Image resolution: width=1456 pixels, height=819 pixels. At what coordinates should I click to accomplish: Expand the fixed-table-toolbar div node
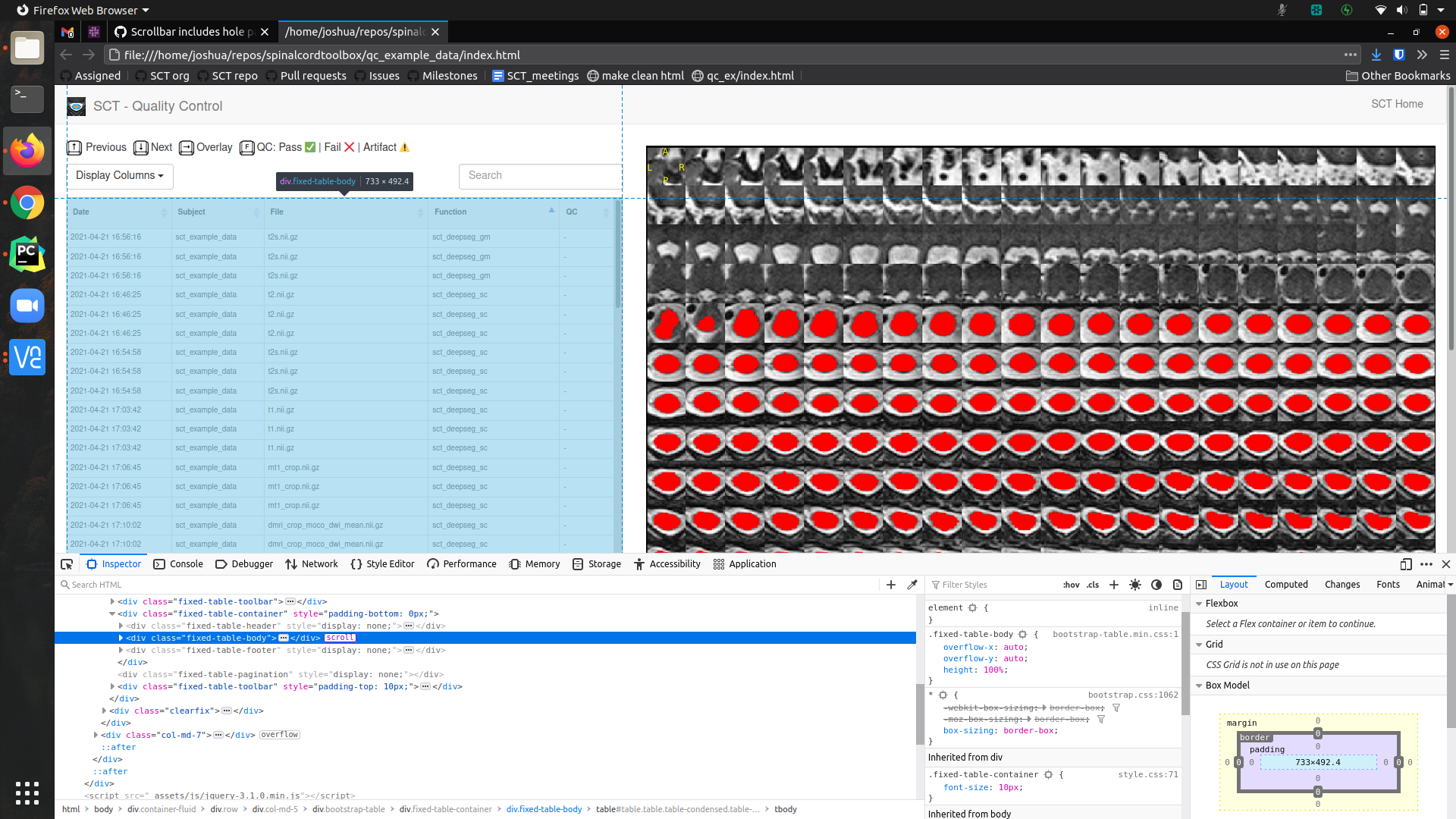pos(112,601)
